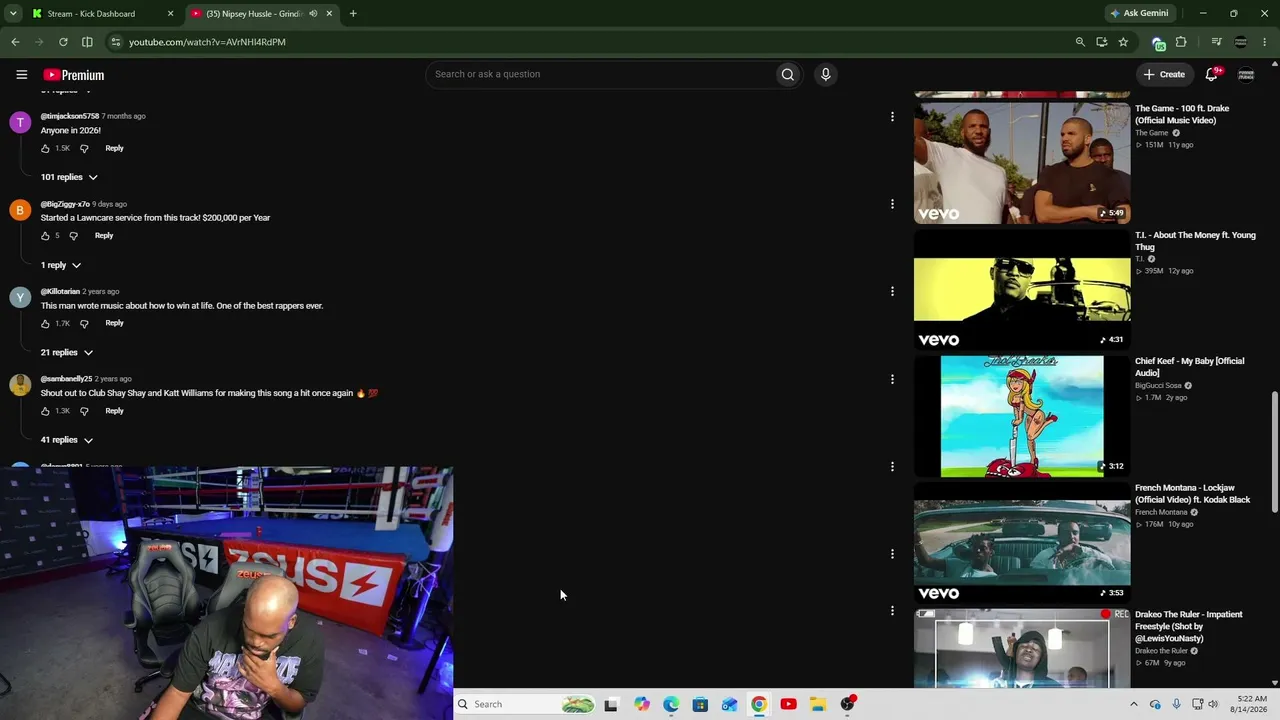
Task: Open the Chrome extensions puzzle icon
Action: pos(1181,42)
